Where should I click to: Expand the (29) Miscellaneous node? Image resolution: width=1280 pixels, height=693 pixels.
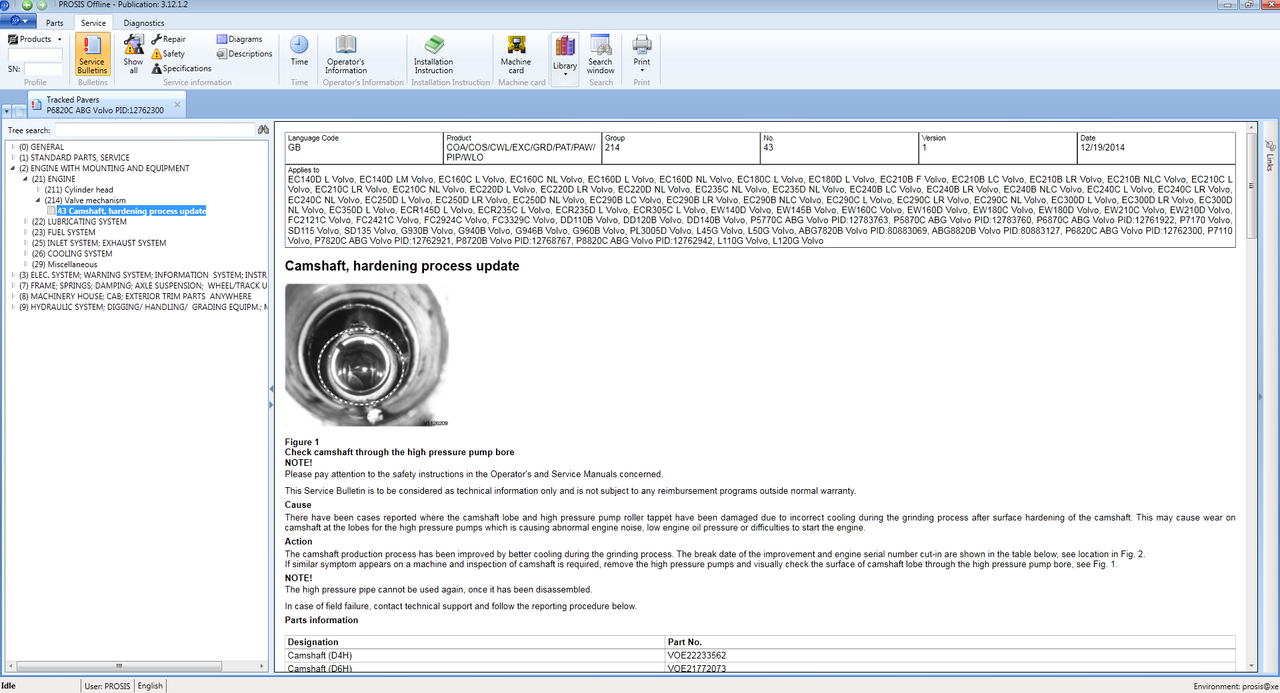point(25,264)
